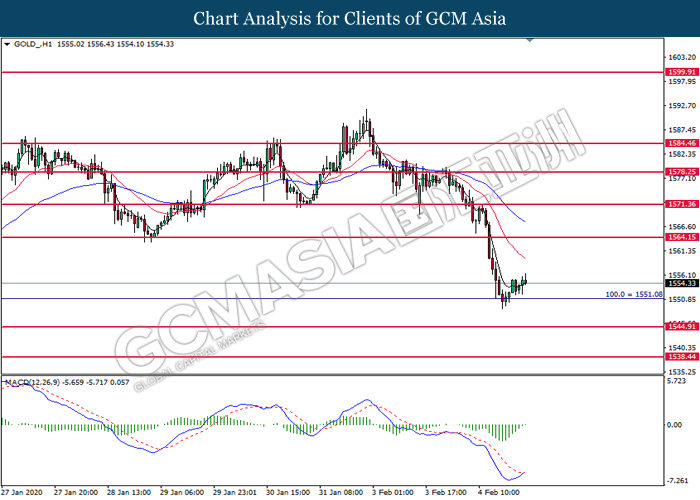Select the 1584.46 resistance price label

[682, 143]
